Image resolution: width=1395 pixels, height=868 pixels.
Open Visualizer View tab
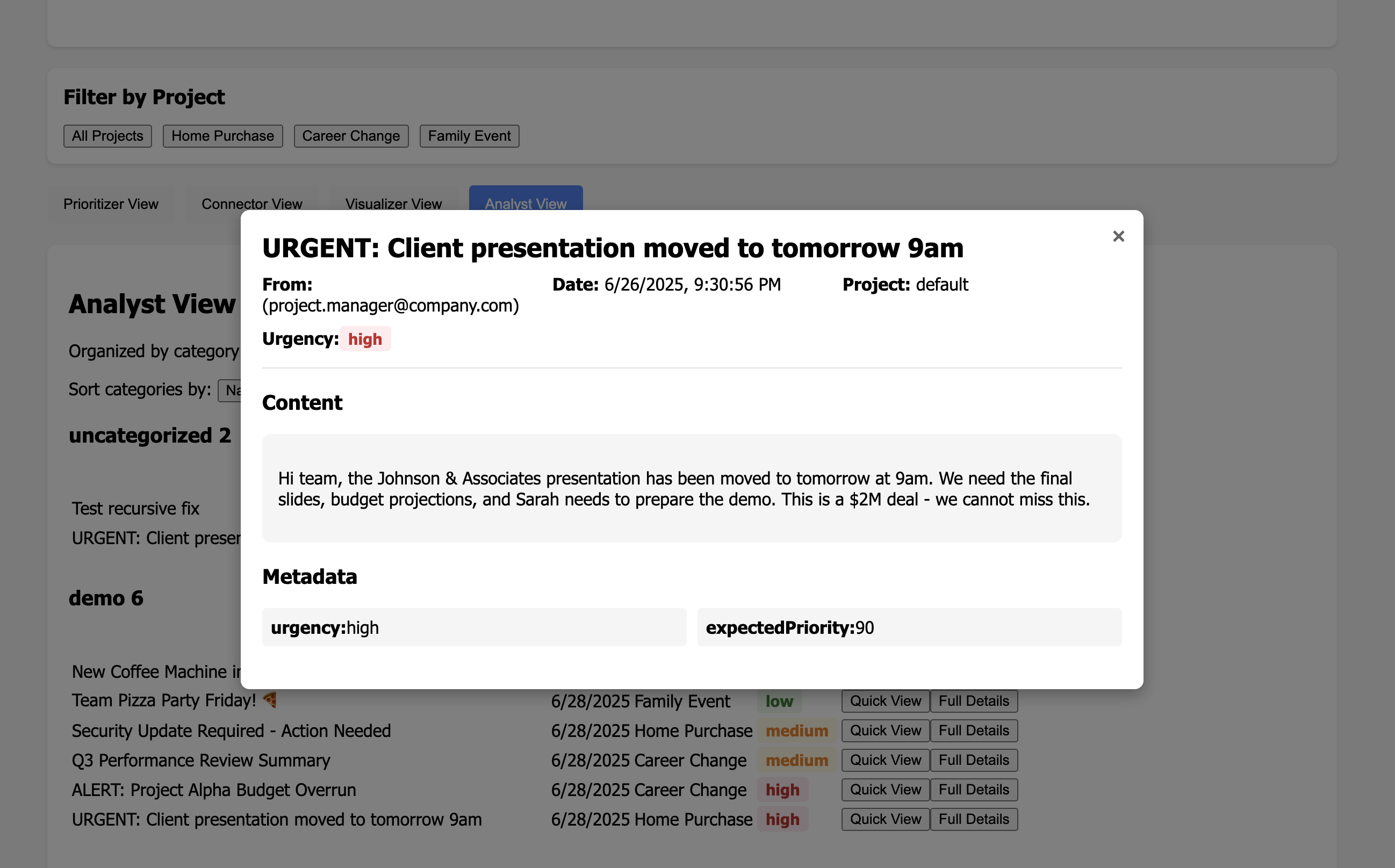(x=393, y=203)
